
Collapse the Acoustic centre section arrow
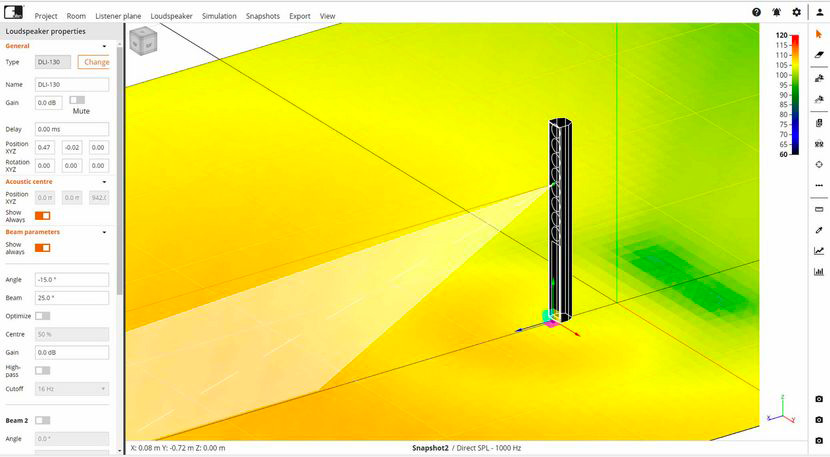104,182
